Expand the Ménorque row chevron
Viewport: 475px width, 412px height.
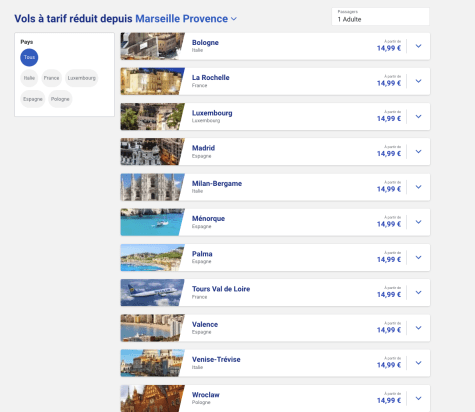point(419,222)
